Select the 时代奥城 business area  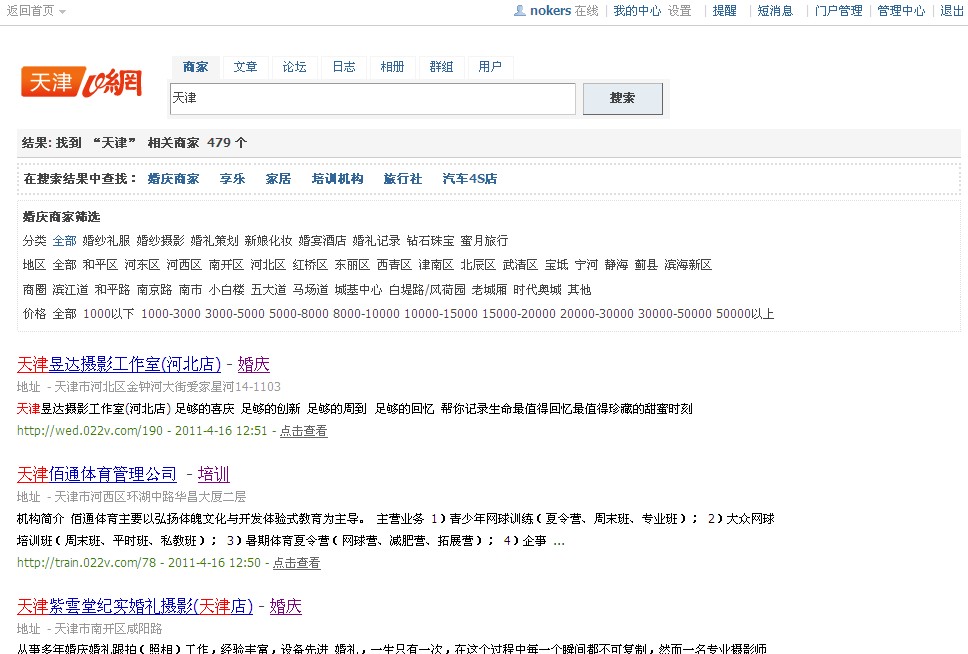538,290
